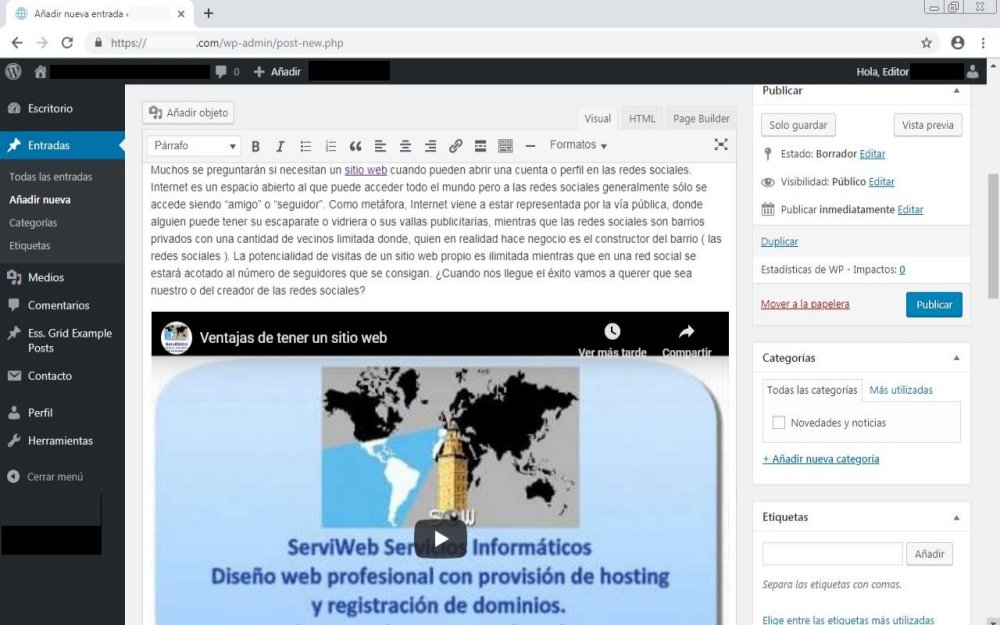Collapse the Categorías panel

956,358
